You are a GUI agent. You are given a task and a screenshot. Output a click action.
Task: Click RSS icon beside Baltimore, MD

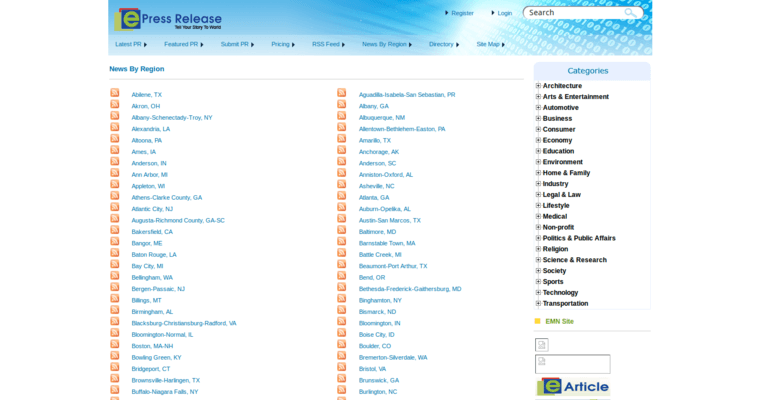pyautogui.click(x=342, y=230)
